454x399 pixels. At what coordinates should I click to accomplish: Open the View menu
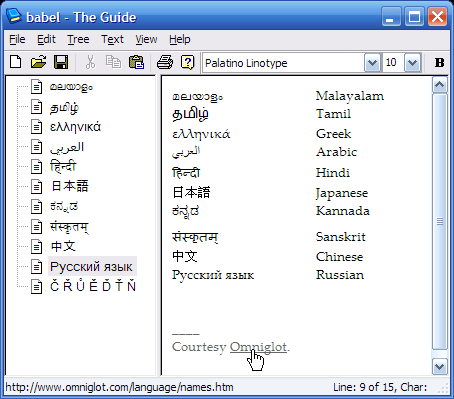point(146,39)
